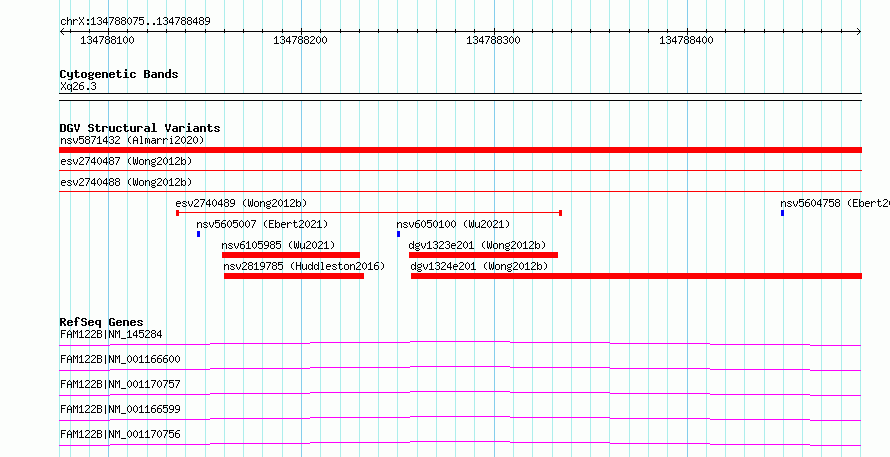
Task: Open the esv2740487 (Wong2012b) variant label
Action: point(126,161)
